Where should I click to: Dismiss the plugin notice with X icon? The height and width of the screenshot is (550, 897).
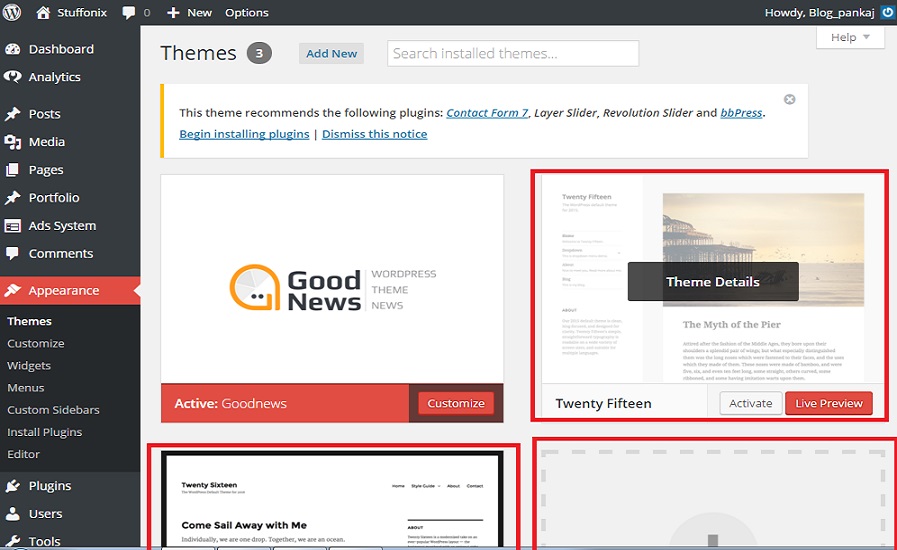[789, 100]
